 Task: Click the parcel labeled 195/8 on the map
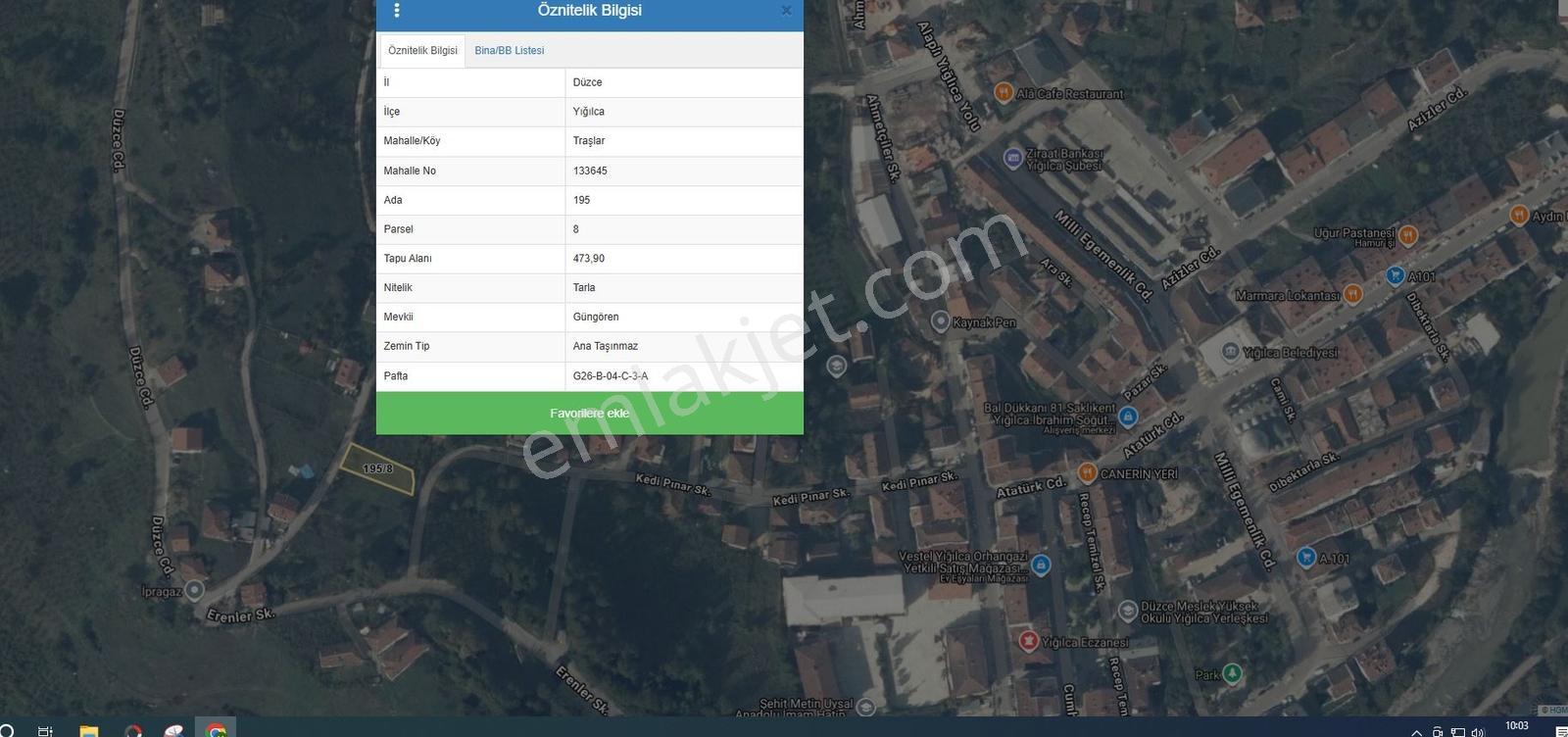376,468
